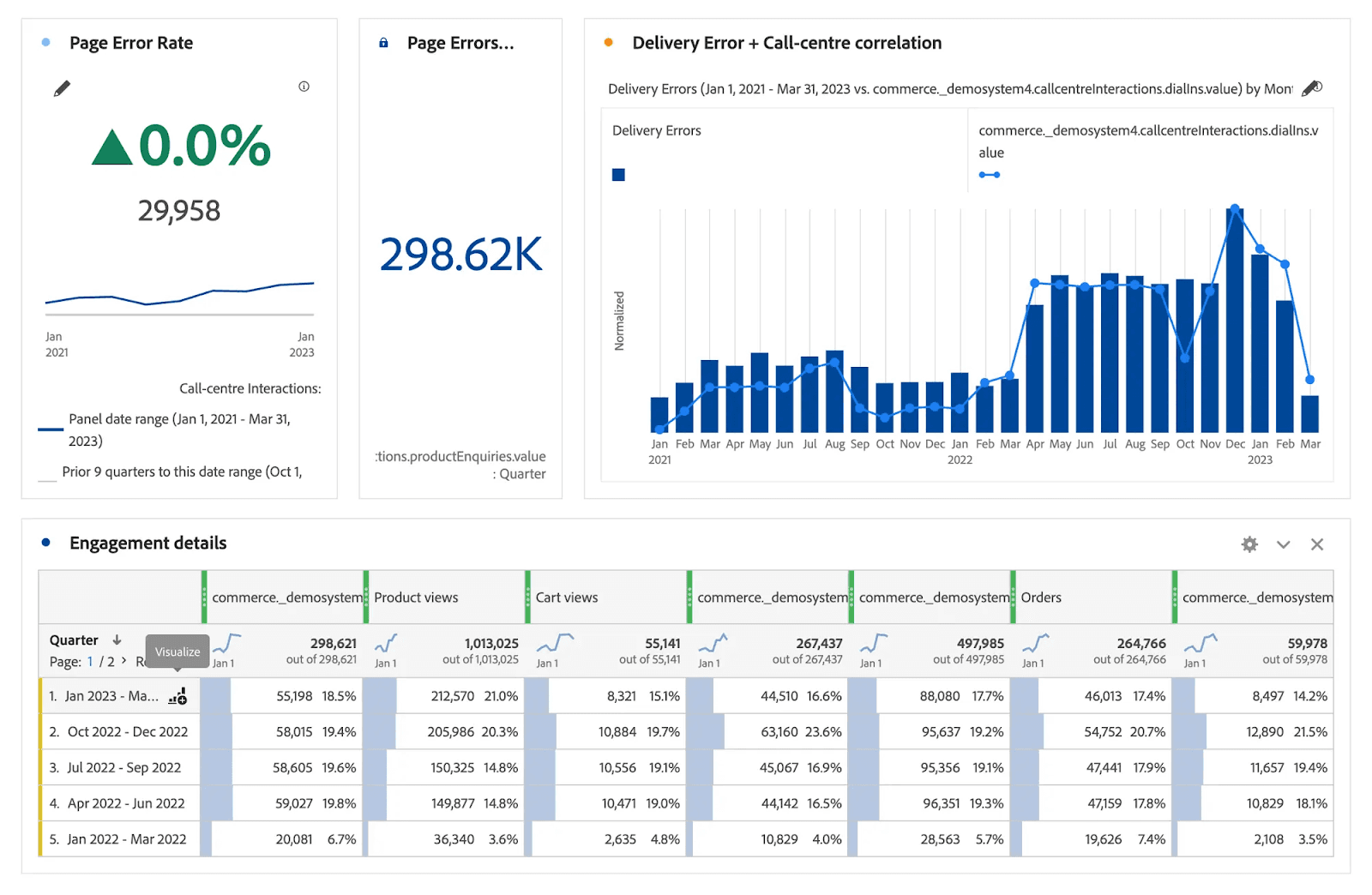This screenshot has width=1372, height=895.
Task: Close the Engagement details panel
Action: tap(1317, 544)
